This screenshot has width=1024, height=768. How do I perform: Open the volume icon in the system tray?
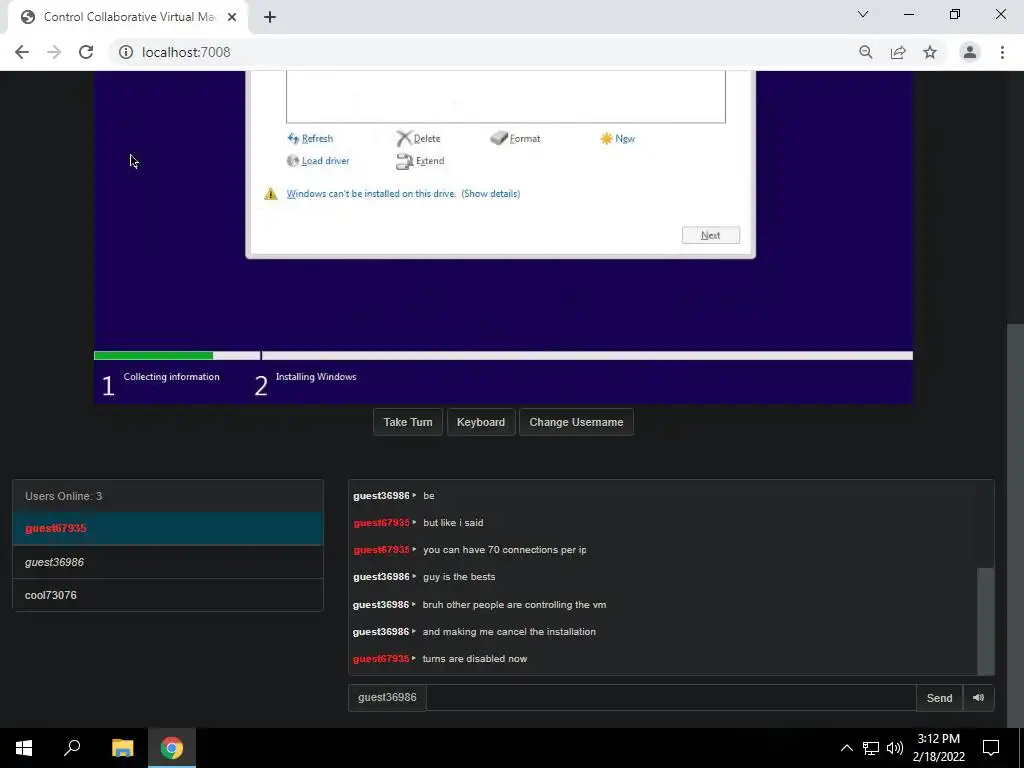(895, 748)
